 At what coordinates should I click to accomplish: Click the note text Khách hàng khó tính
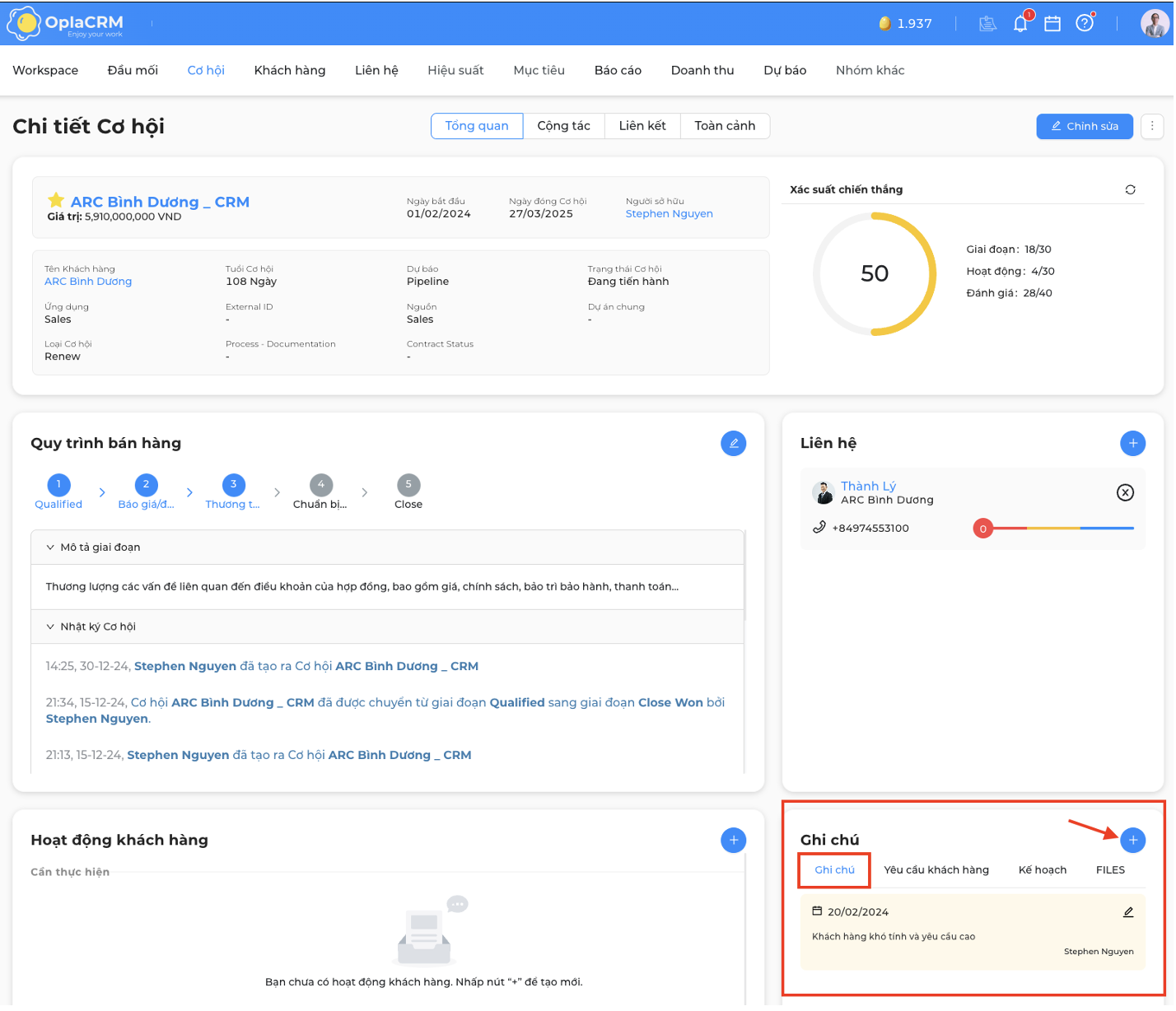[x=894, y=937]
